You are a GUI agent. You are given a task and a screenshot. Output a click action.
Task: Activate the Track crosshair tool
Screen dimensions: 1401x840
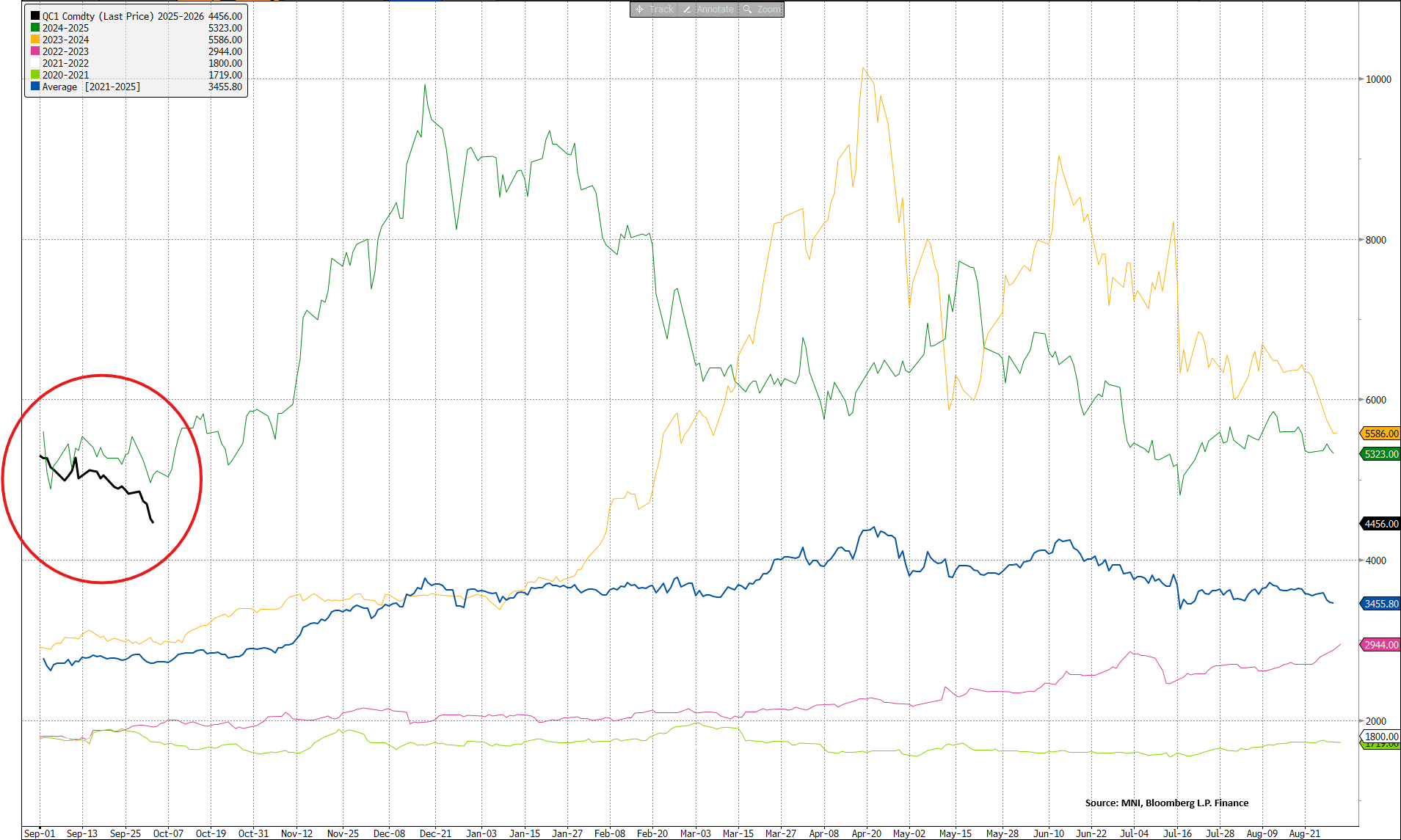654,10
